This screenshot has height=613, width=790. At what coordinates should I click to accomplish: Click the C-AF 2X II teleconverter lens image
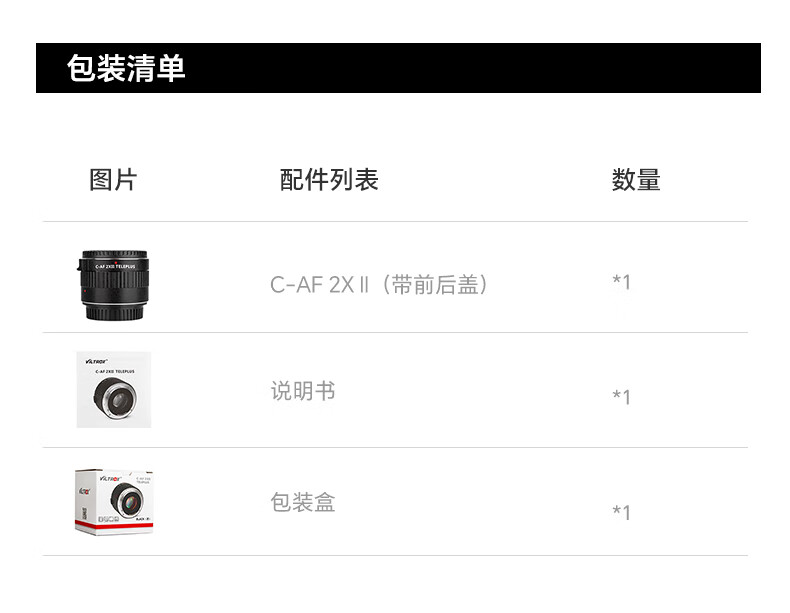tap(114, 285)
